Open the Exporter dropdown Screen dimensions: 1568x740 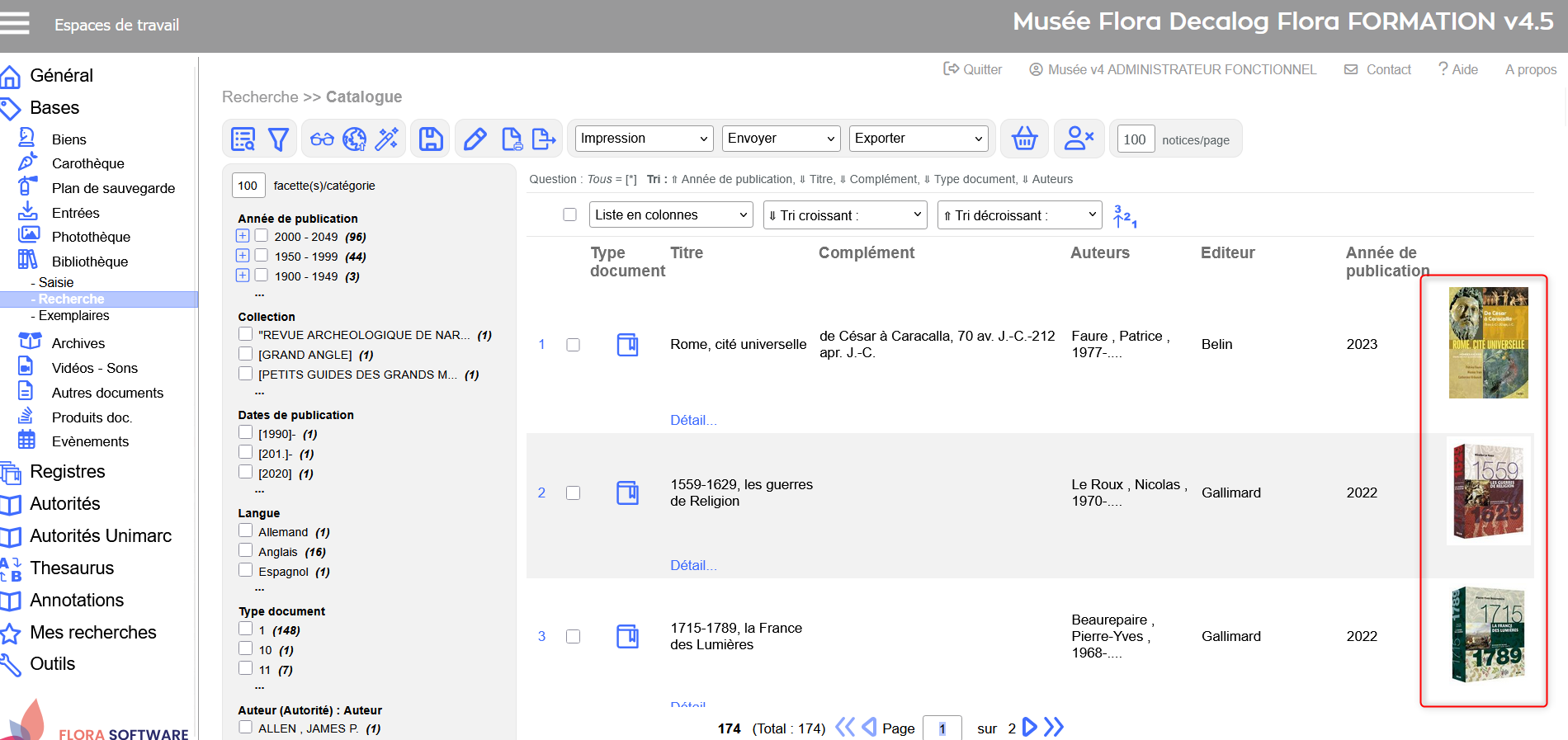(918, 139)
